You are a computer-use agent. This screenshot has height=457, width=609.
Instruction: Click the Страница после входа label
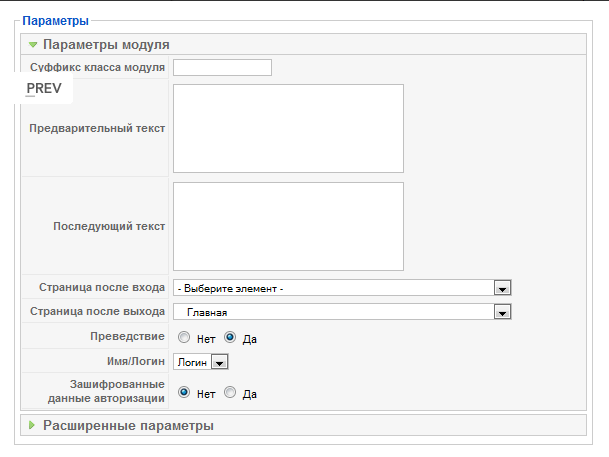coord(102,287)
